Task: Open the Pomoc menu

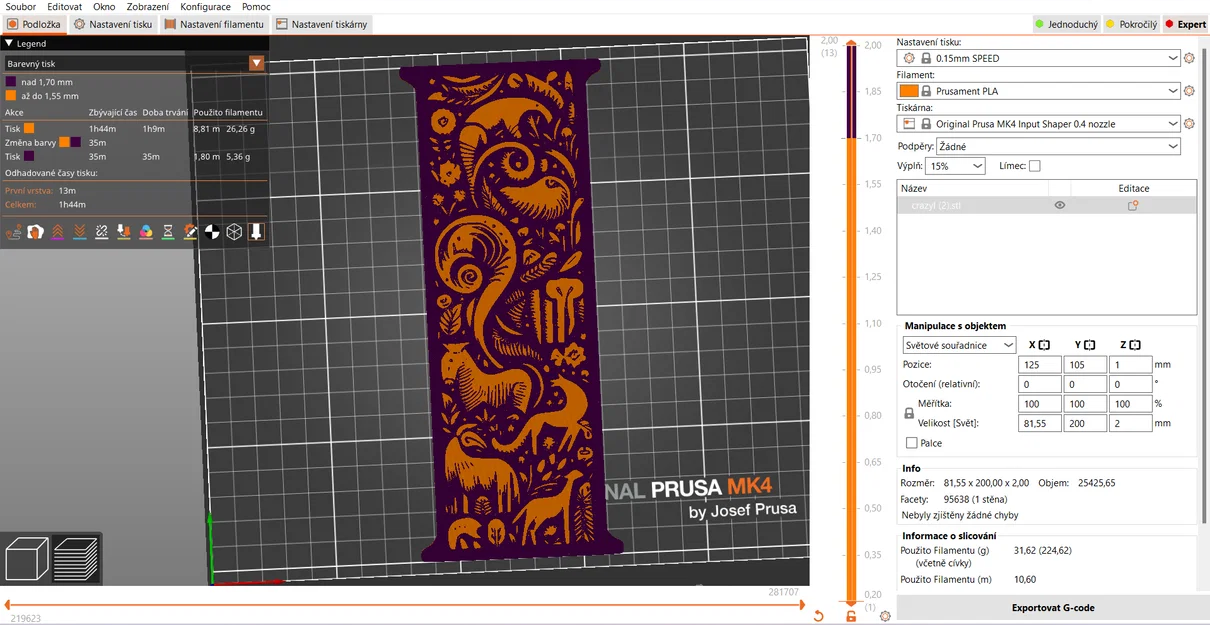Action: pyautogui.click(x=256, y=7)
